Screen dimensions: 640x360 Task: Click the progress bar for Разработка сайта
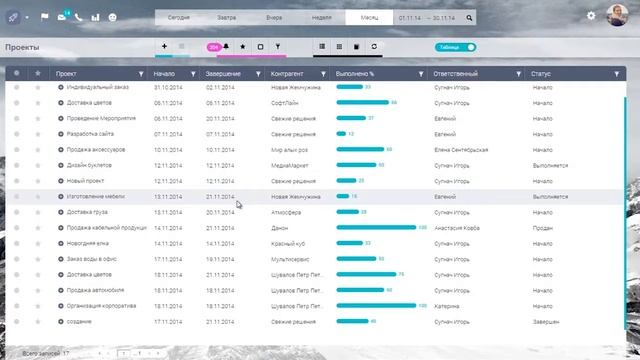[x=341, y=133]
